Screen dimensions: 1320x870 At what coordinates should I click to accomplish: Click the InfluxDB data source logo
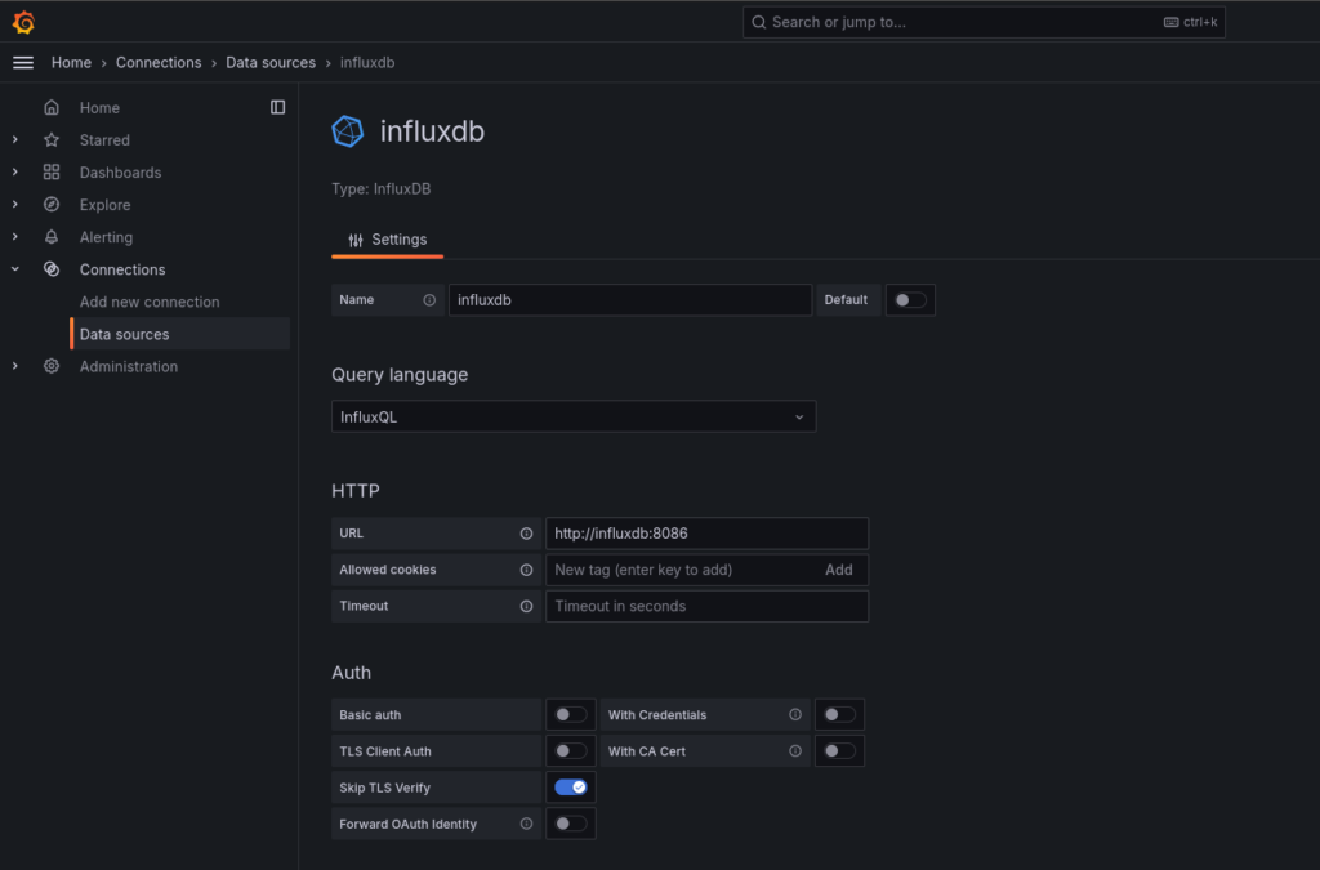pos(347,131)
